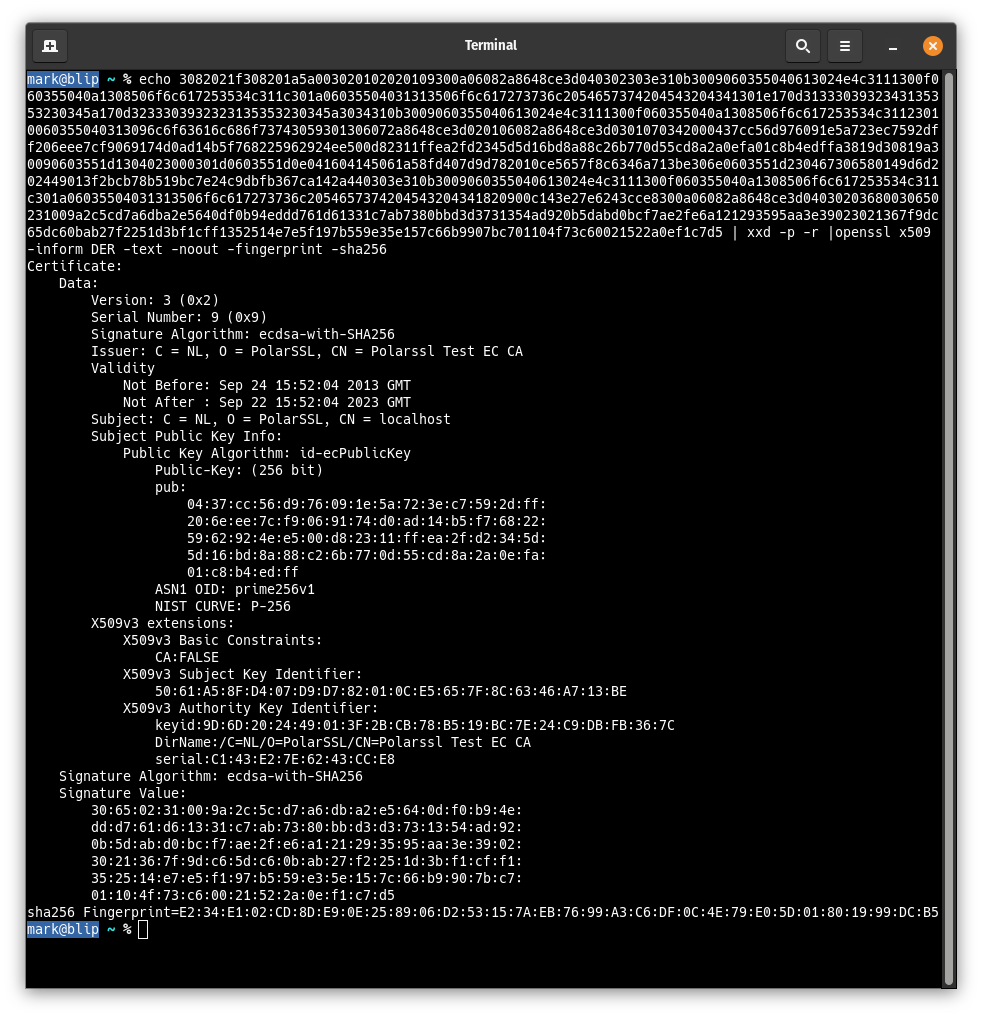Click the sha256 Fingerprint output line
The width and height of the screenshot is (982, 1017).
(482, 912)
